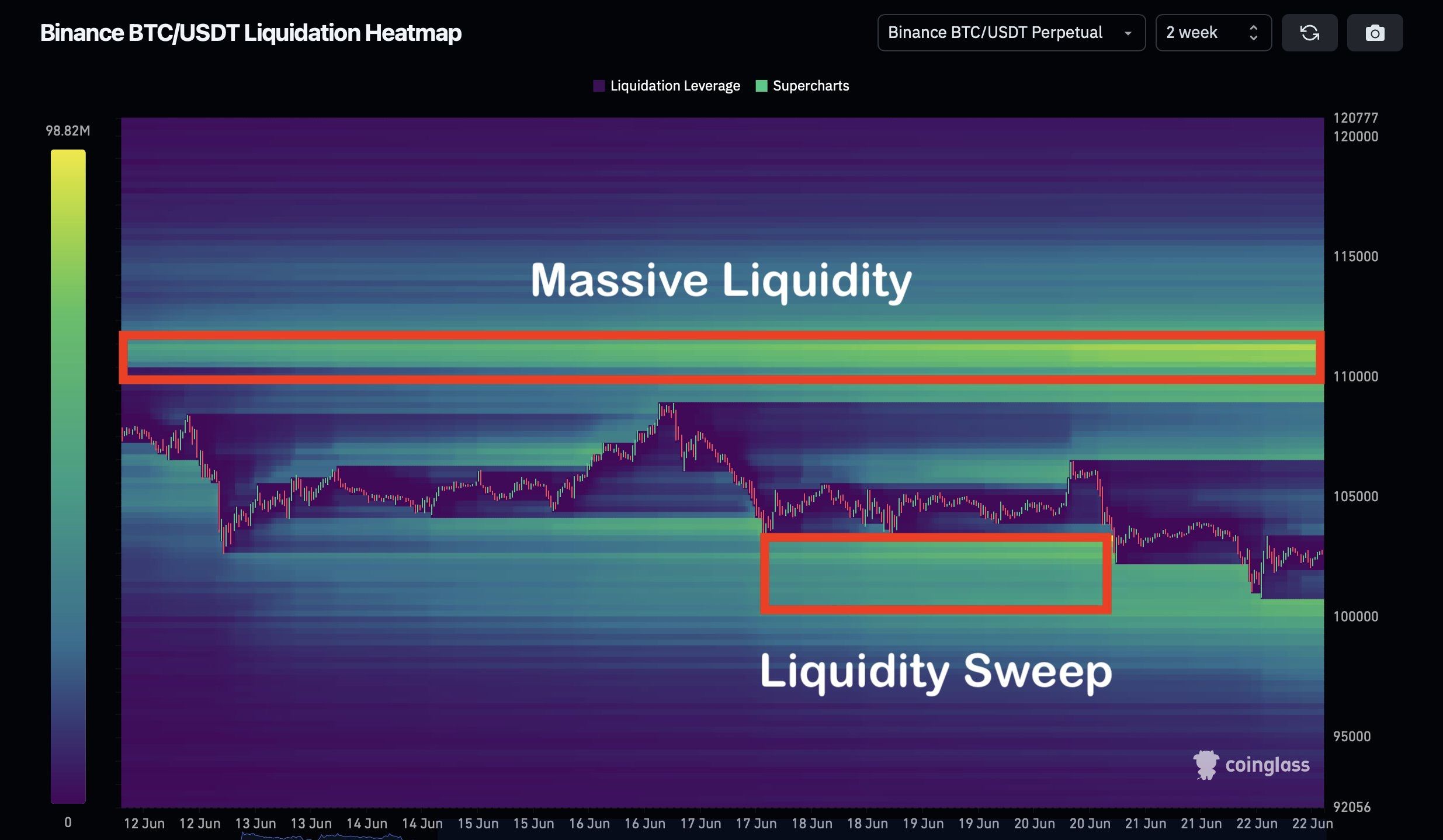Click the Liquidation Leverage legend text
The height and width of the screenshot is (840, 1443).
(x=675, y=86)
